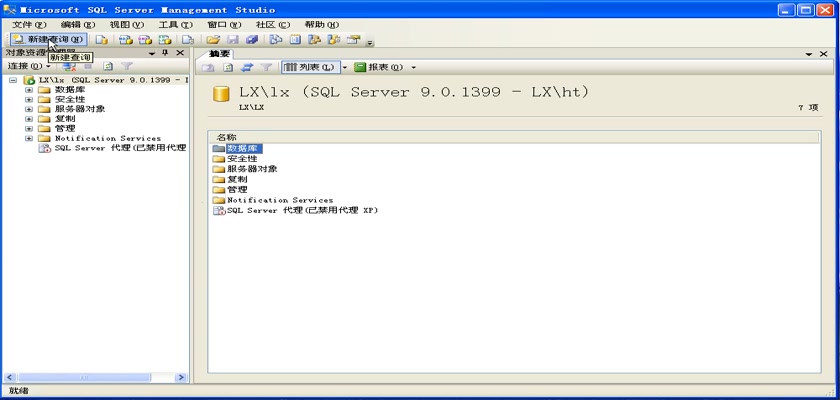The image size is (840, 400).
Task: Click the 报表 button
Action: click(379, 67)
